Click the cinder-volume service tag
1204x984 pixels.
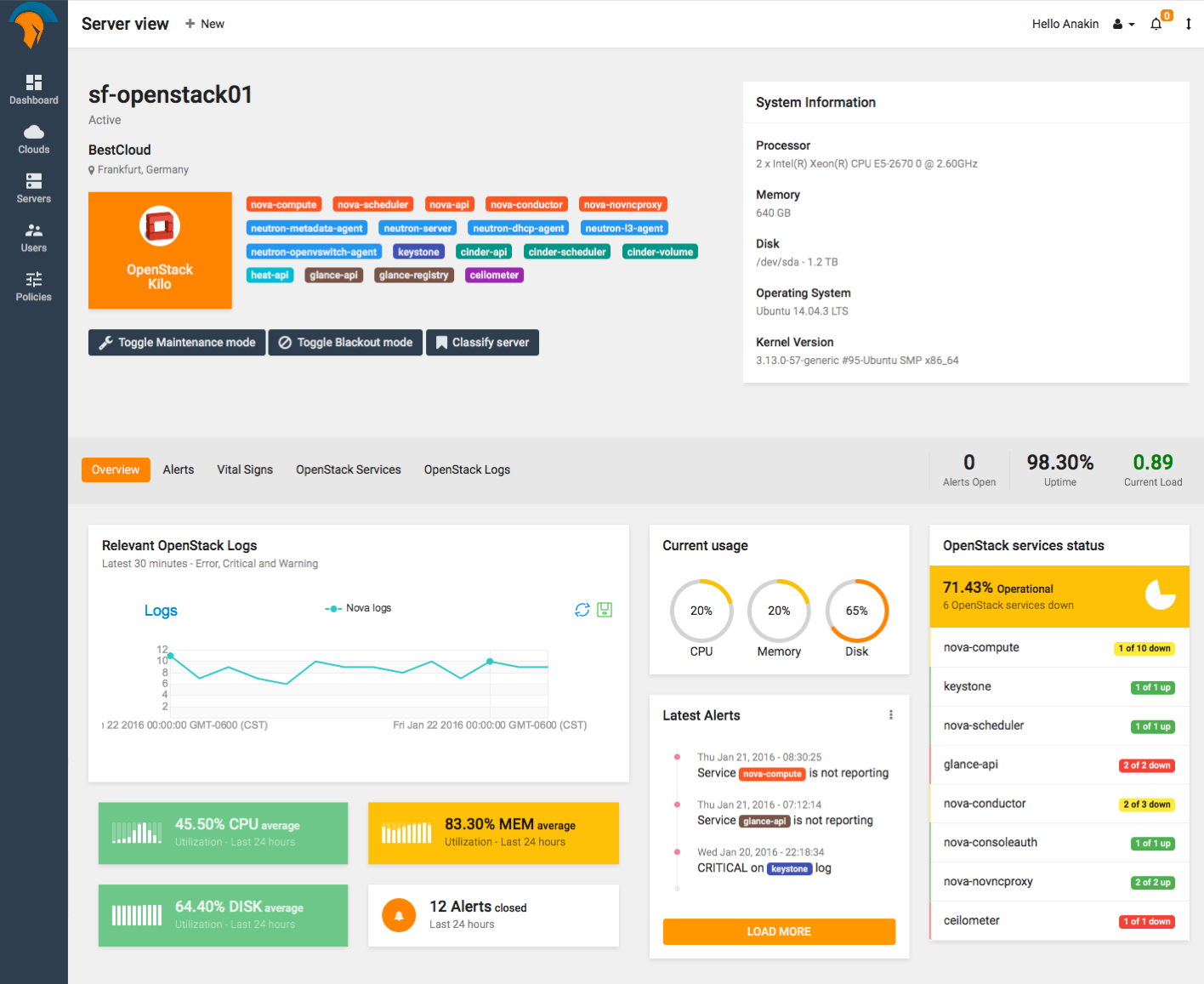tap(660, 252)
